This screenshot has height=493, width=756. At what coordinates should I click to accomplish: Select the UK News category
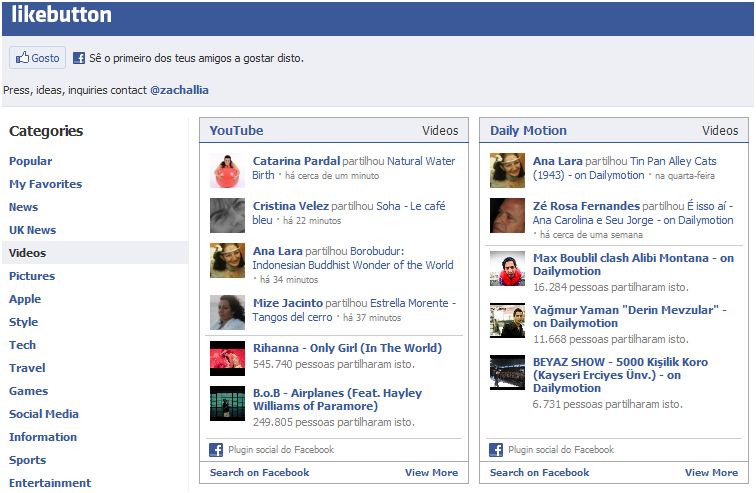tap(32, 230)
